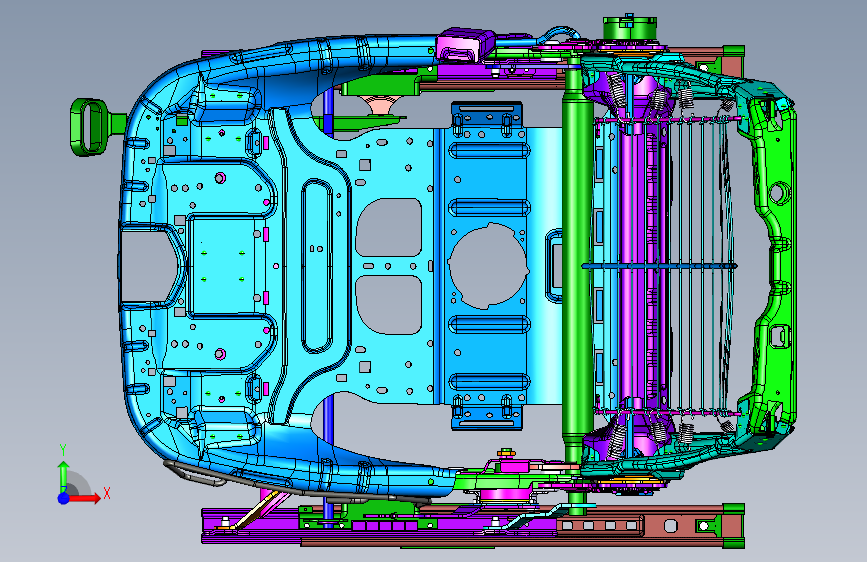This screenshot has height=562, width=867.
Task: Click the large circular cutout in blue plate
Action: coord(488,266)
